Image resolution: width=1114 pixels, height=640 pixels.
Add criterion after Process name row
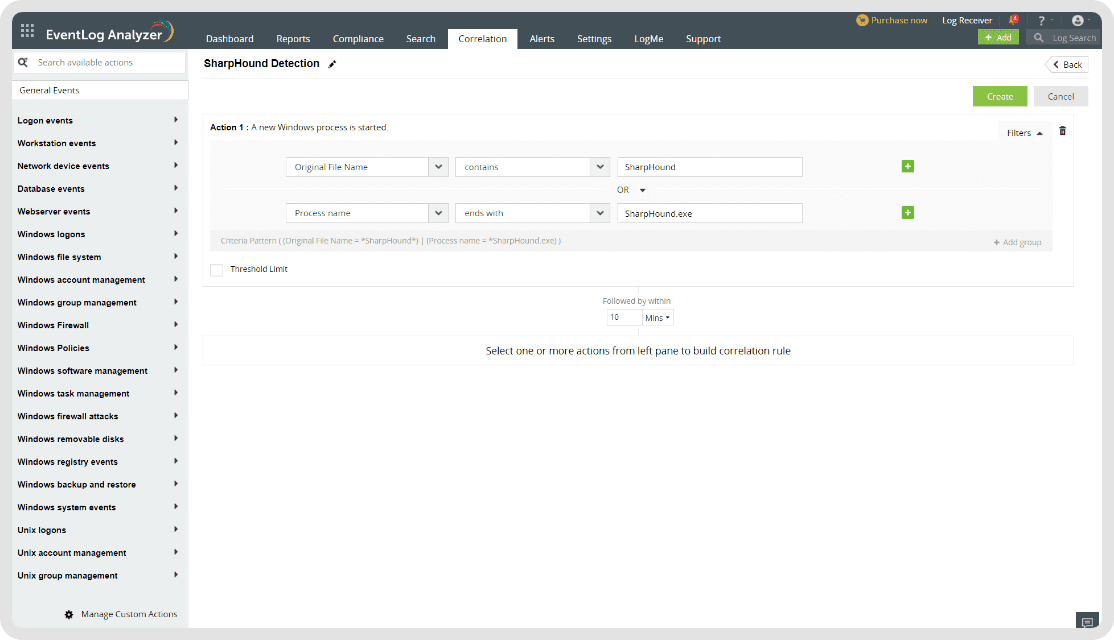pyautogui.click(x=907, y=212)
